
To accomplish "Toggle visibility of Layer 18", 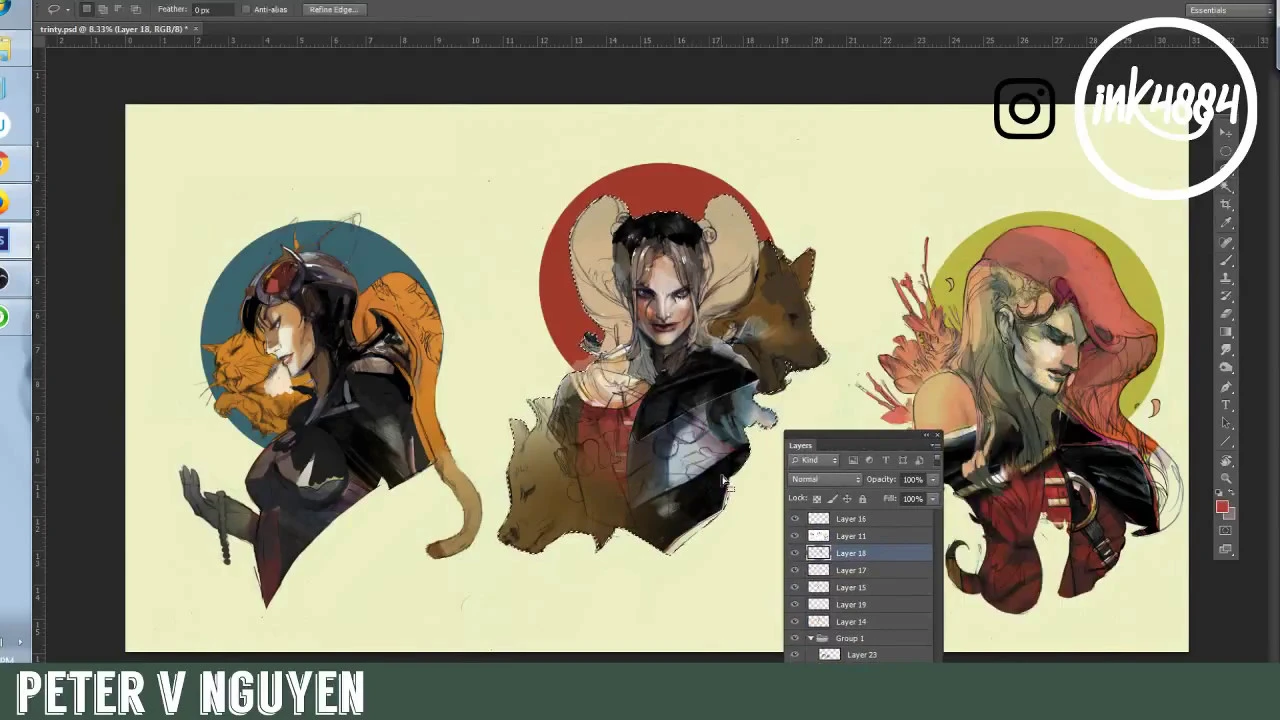I will [x=795, y=553].
